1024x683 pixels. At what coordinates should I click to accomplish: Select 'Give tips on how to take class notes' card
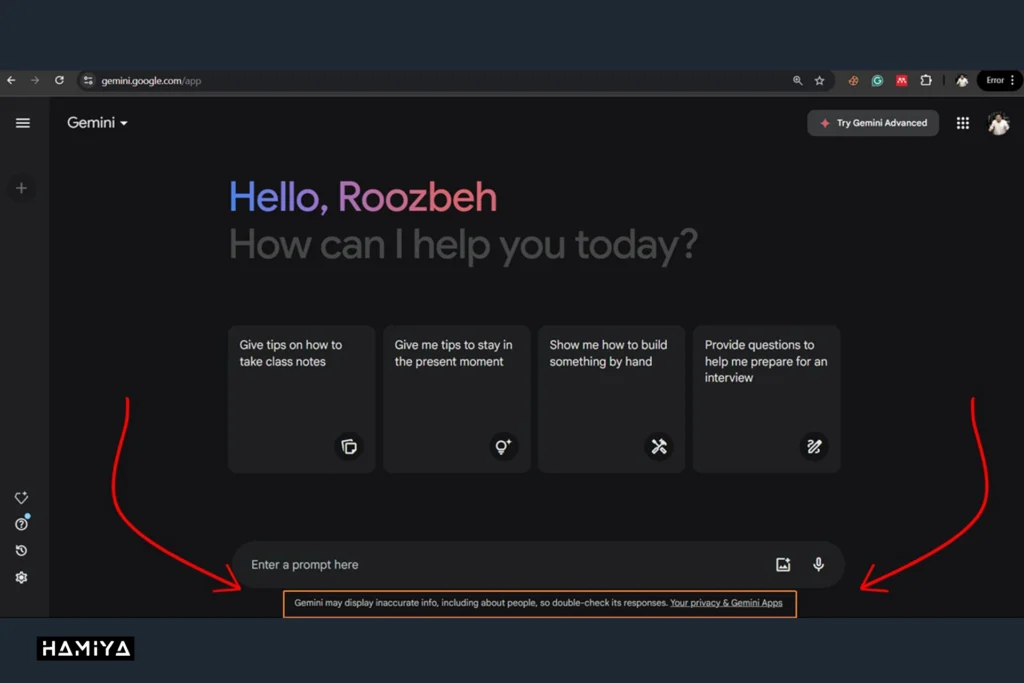pos(302,399)
